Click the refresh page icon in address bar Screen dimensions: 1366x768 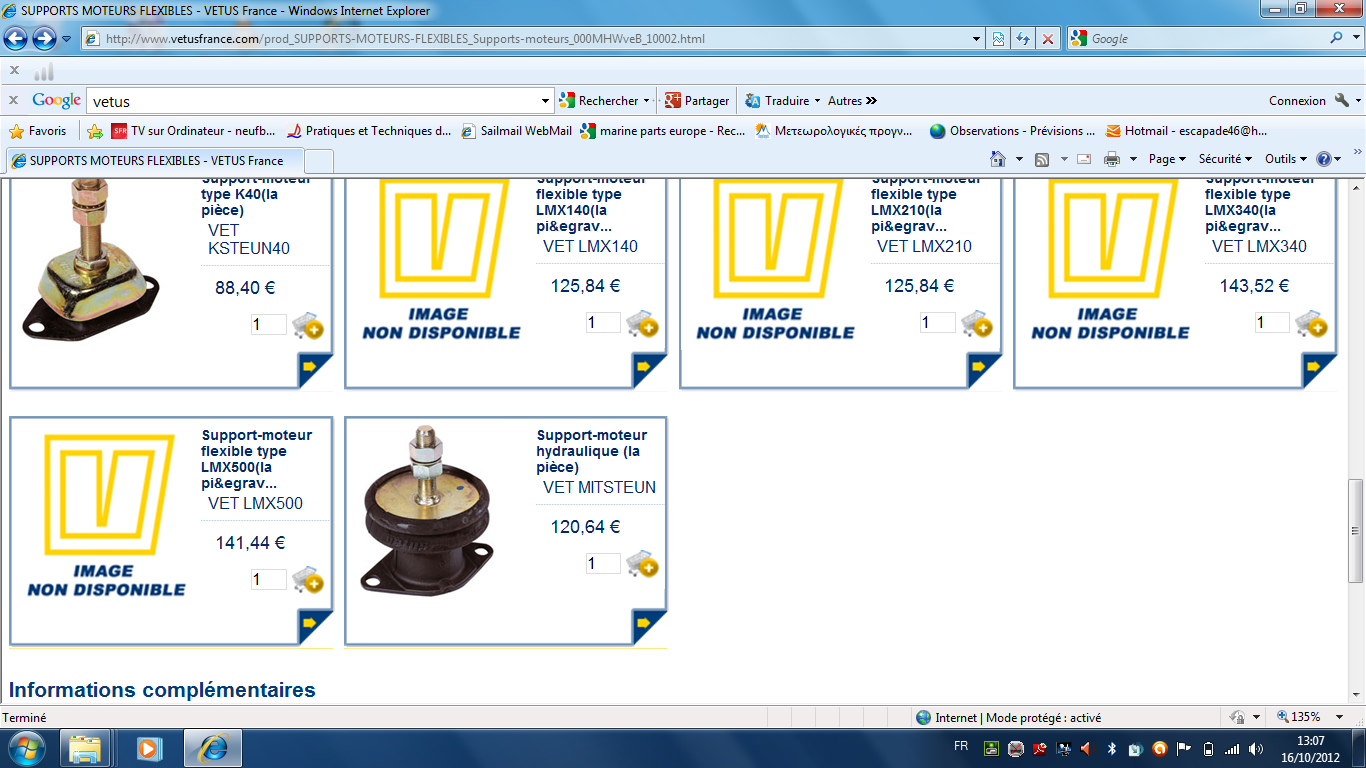click(x=1022, y=39)
